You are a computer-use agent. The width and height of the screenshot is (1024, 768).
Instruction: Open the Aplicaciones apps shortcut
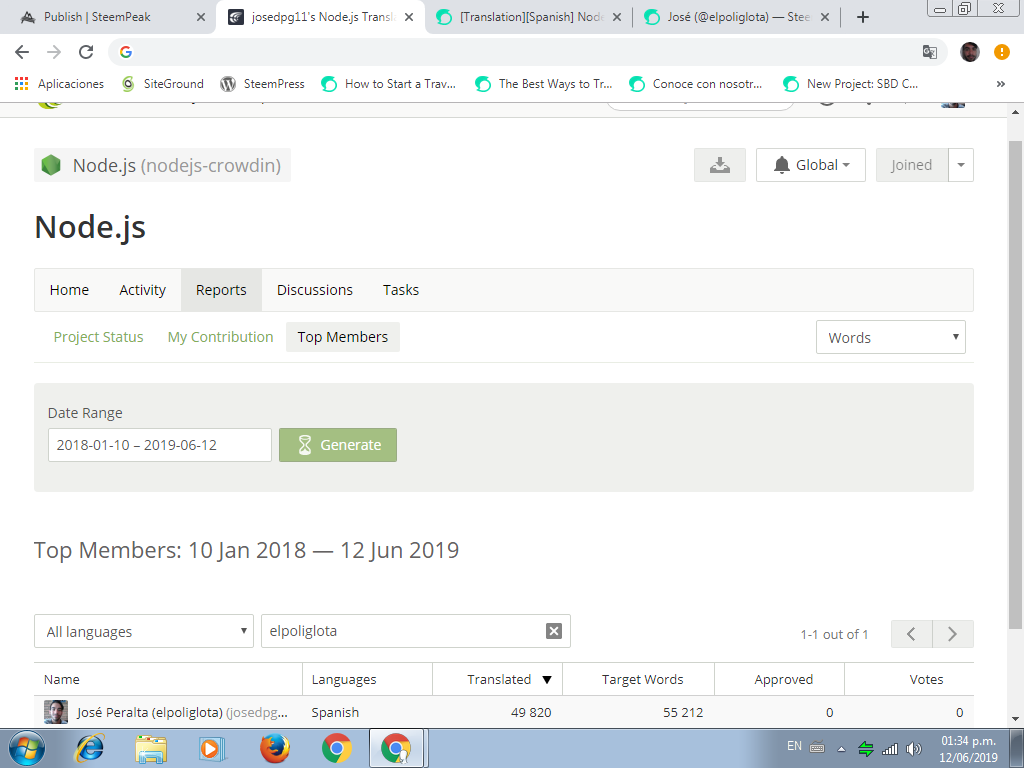(x=59, y=84)
